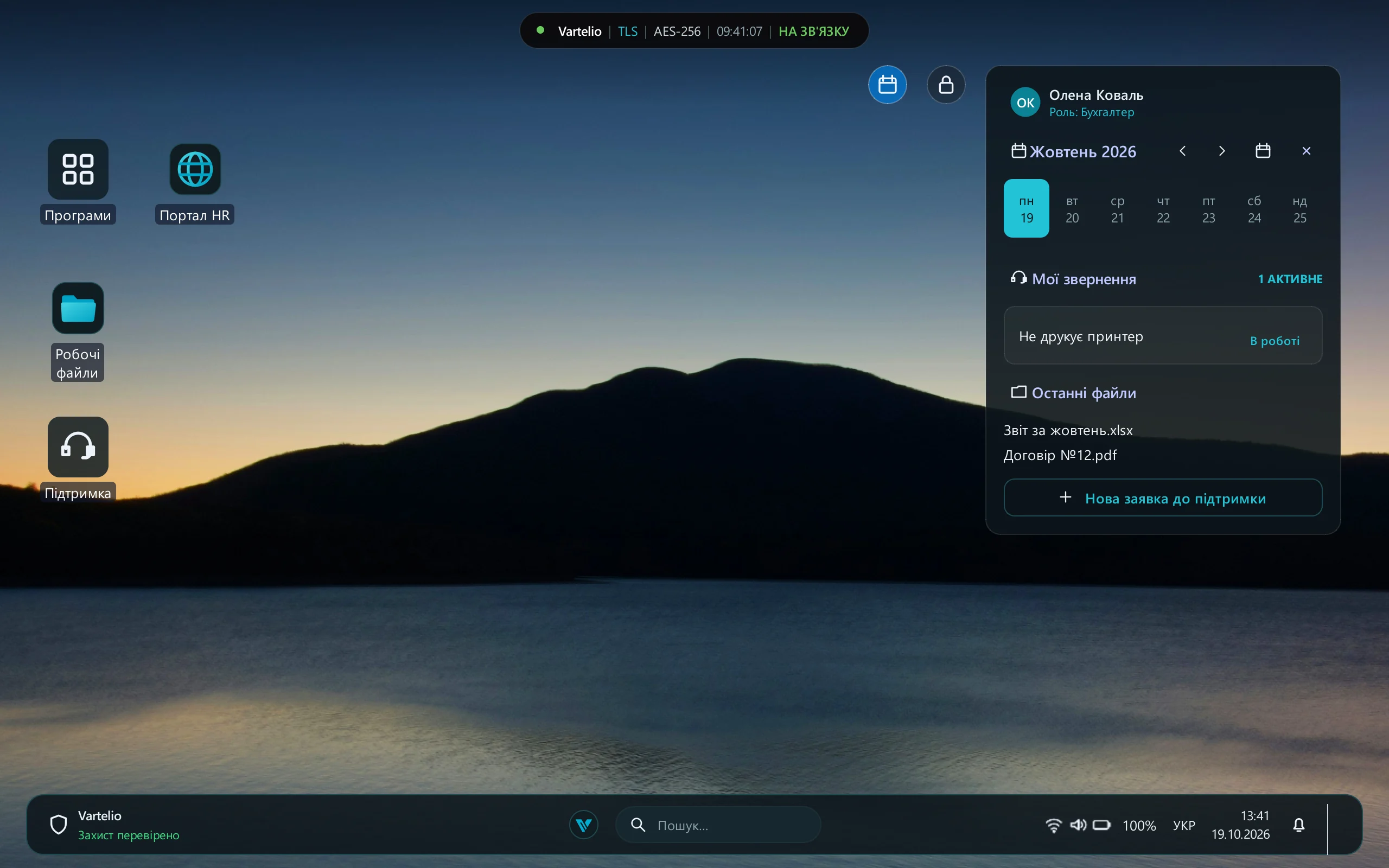Open the Програми desktop icon
The image size is (1389, 868).
78,169
